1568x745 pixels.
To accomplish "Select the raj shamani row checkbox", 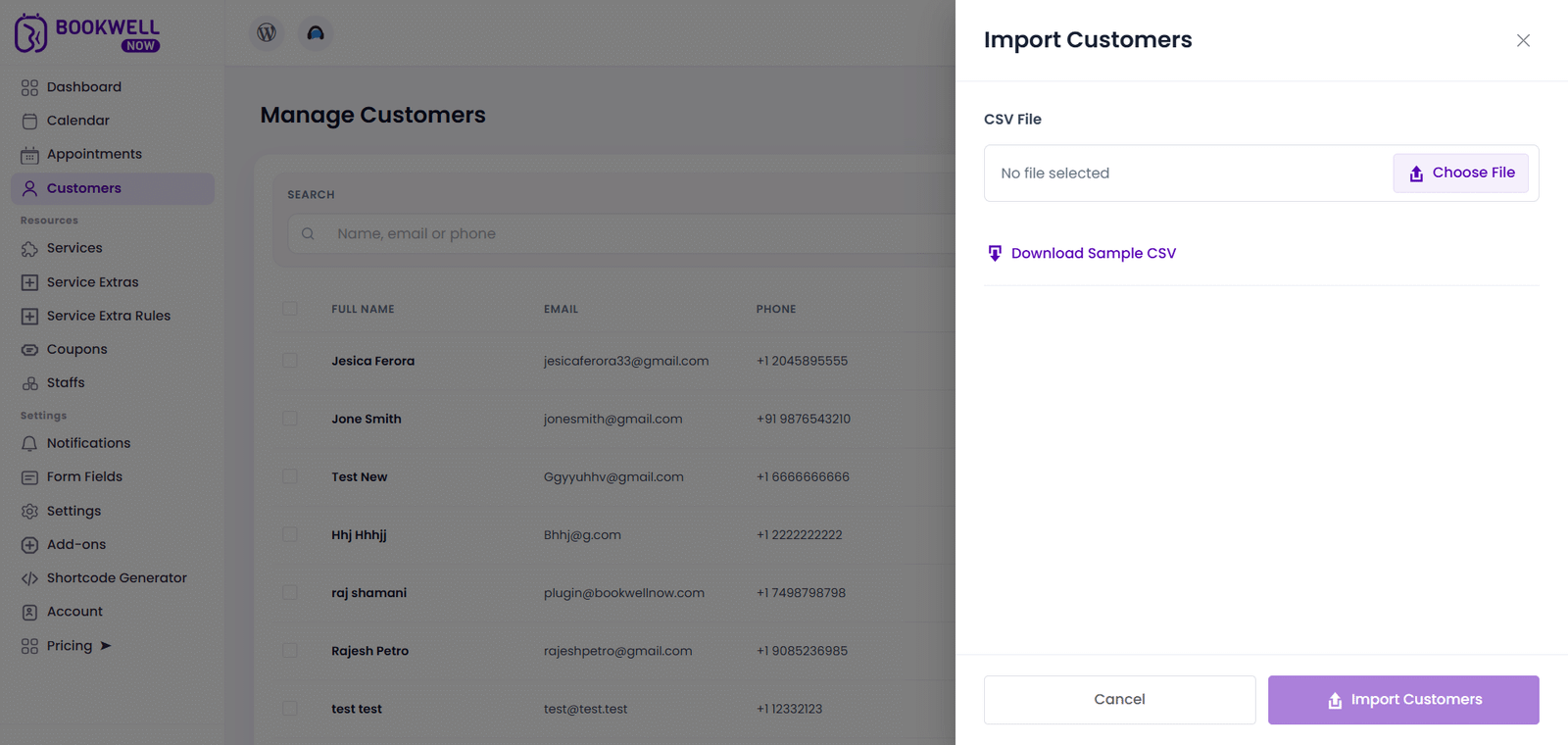I will pos(290,592).
